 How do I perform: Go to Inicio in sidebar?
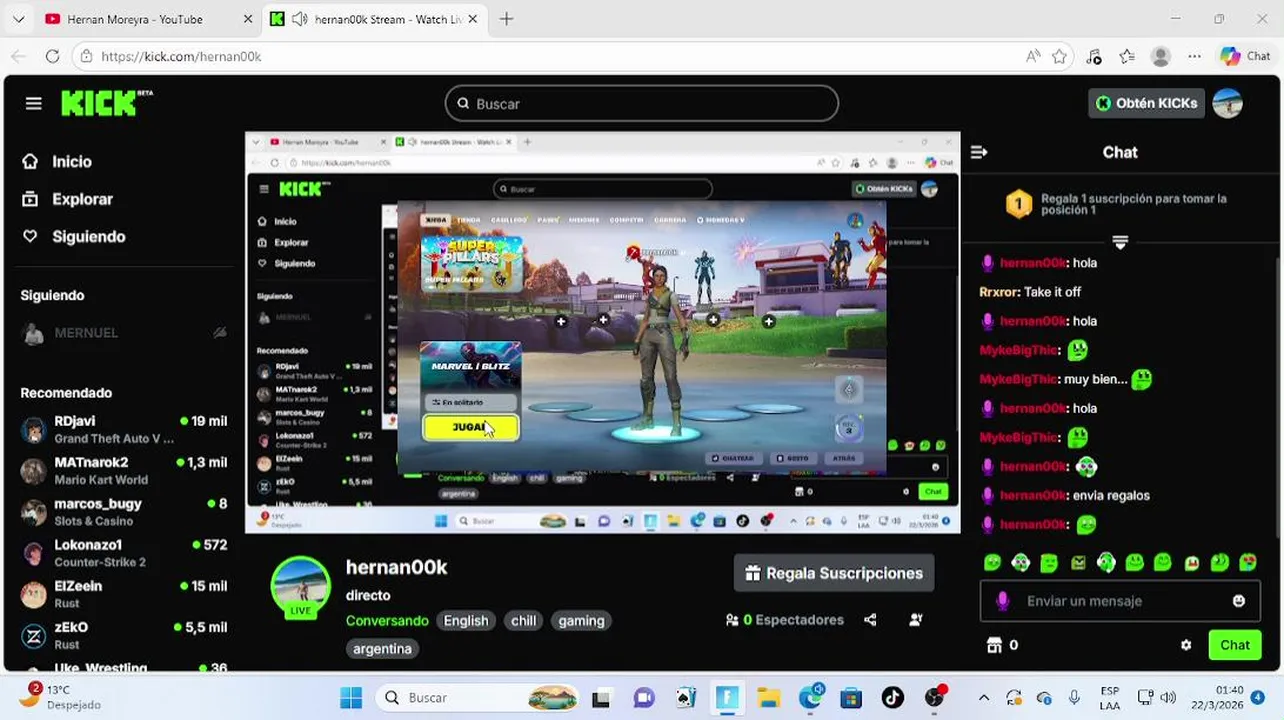(59, 161)
